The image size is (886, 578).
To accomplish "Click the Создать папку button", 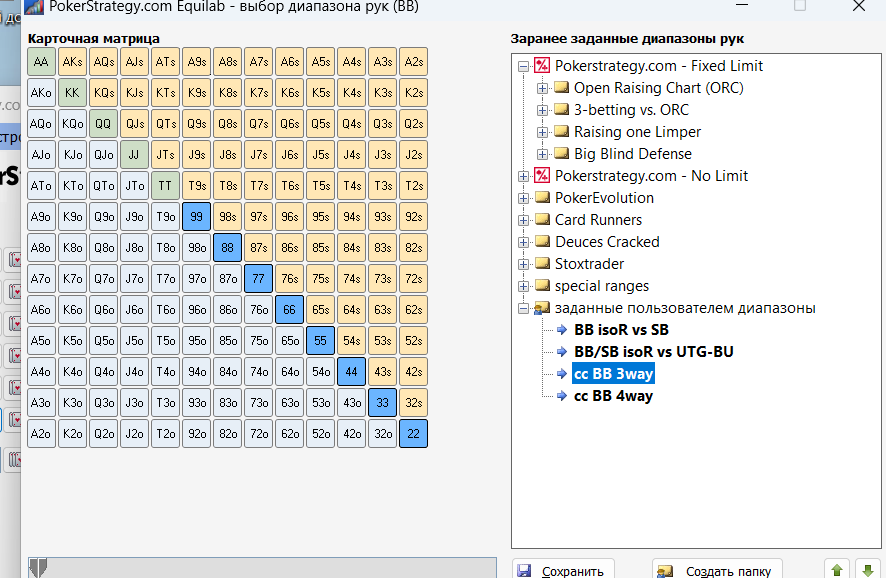I will 718,570.
